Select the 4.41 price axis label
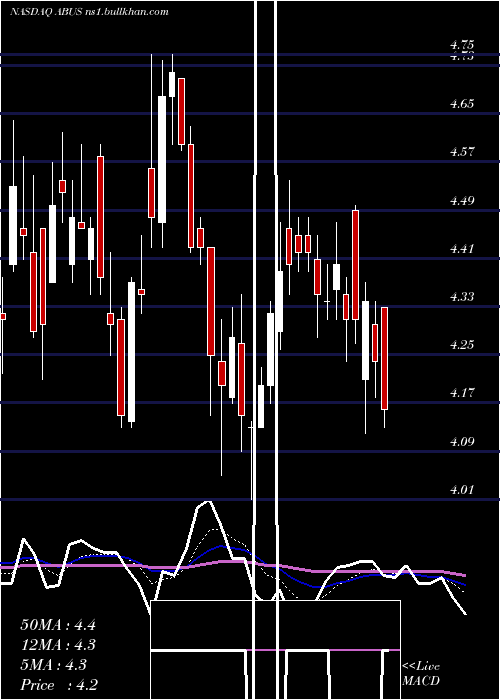The image size is (500, 700). pos(462,249)
